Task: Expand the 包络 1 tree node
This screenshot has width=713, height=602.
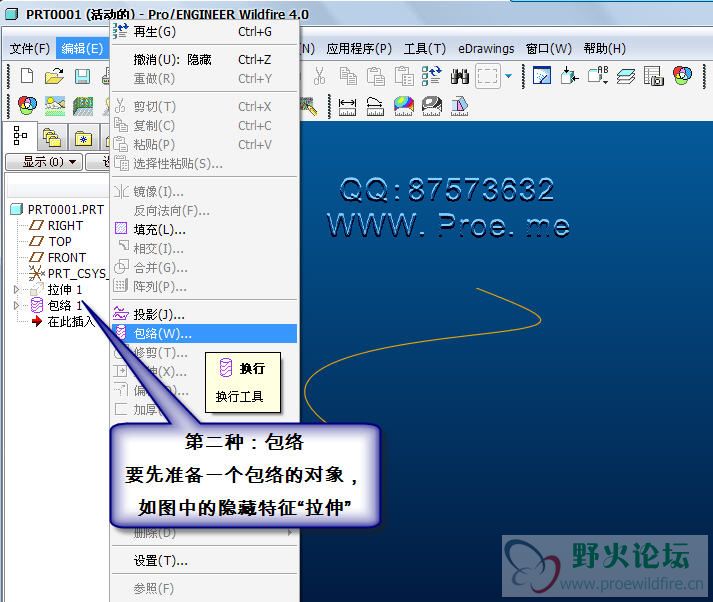Action: [16, 305]
